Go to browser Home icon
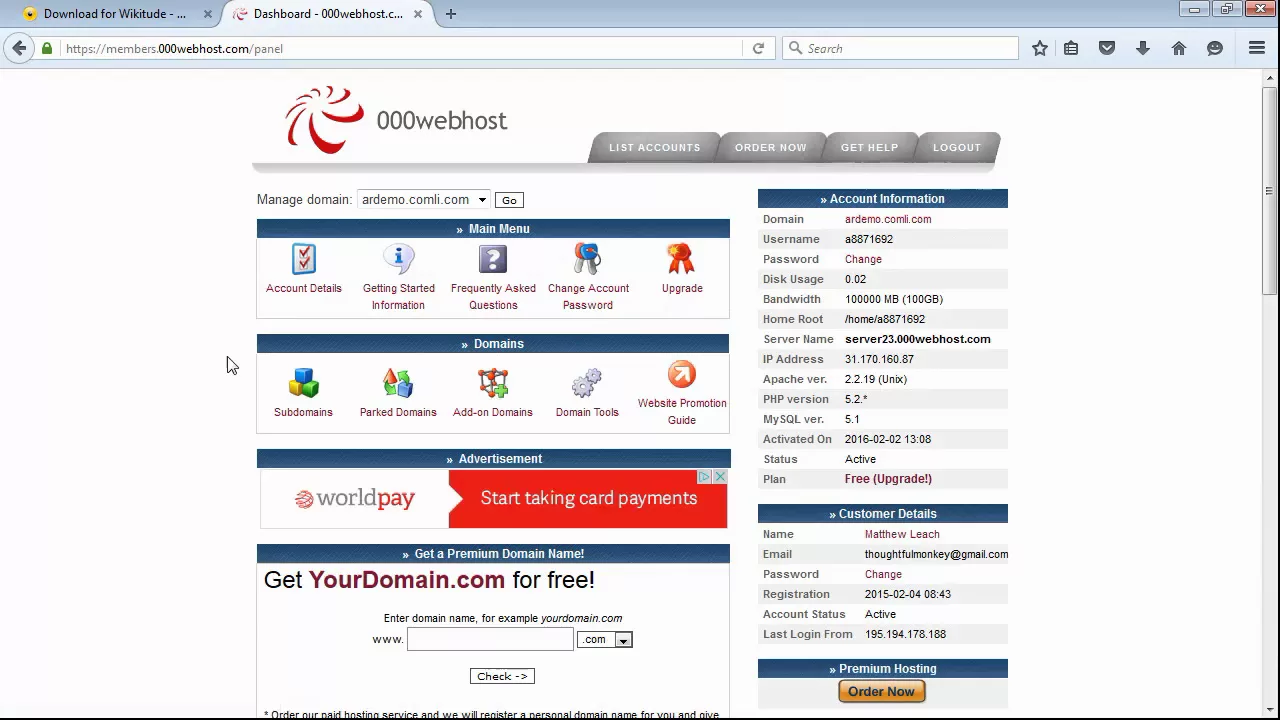1280x720 pixels. pos(1179,48)
